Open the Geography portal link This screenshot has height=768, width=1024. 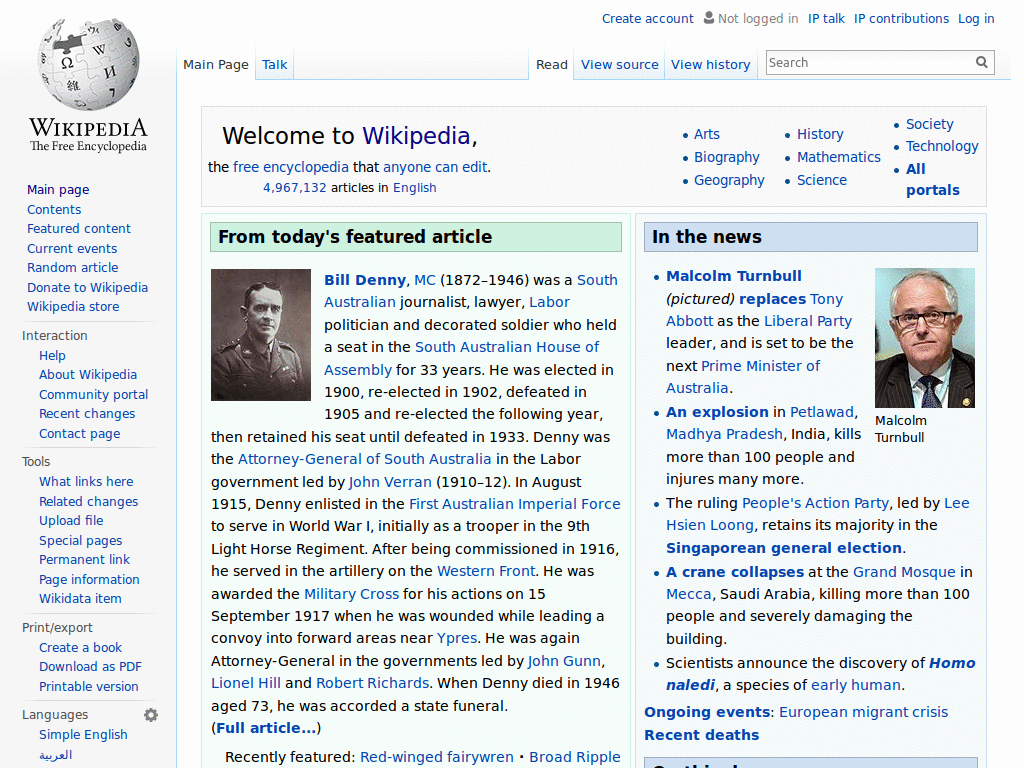729,180
